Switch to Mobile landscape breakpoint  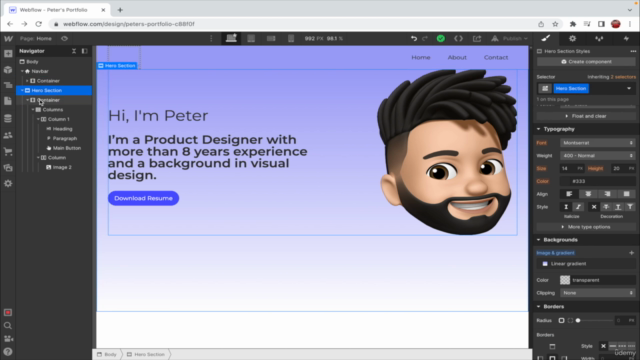271,38
